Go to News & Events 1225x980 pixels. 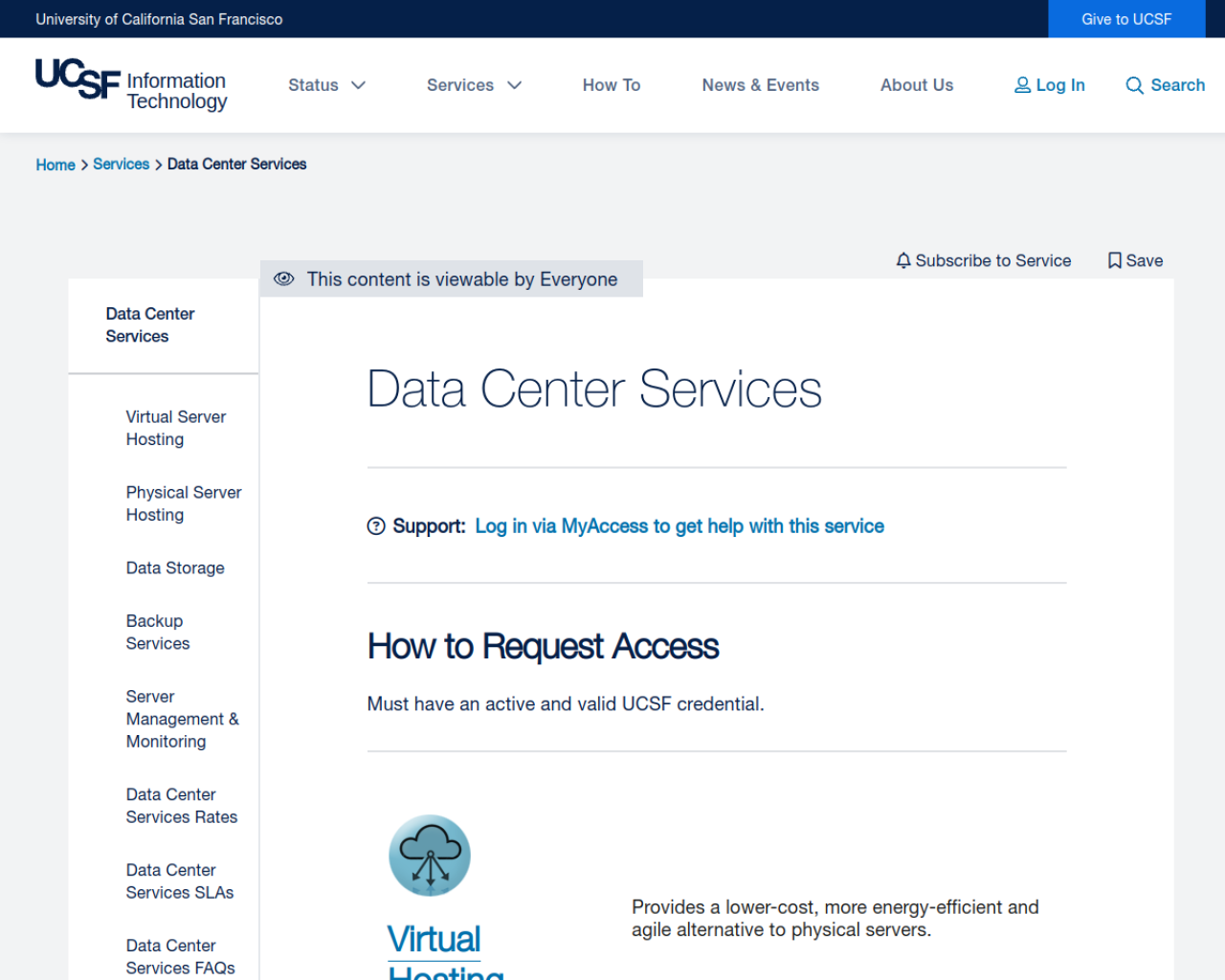(761, 85)
